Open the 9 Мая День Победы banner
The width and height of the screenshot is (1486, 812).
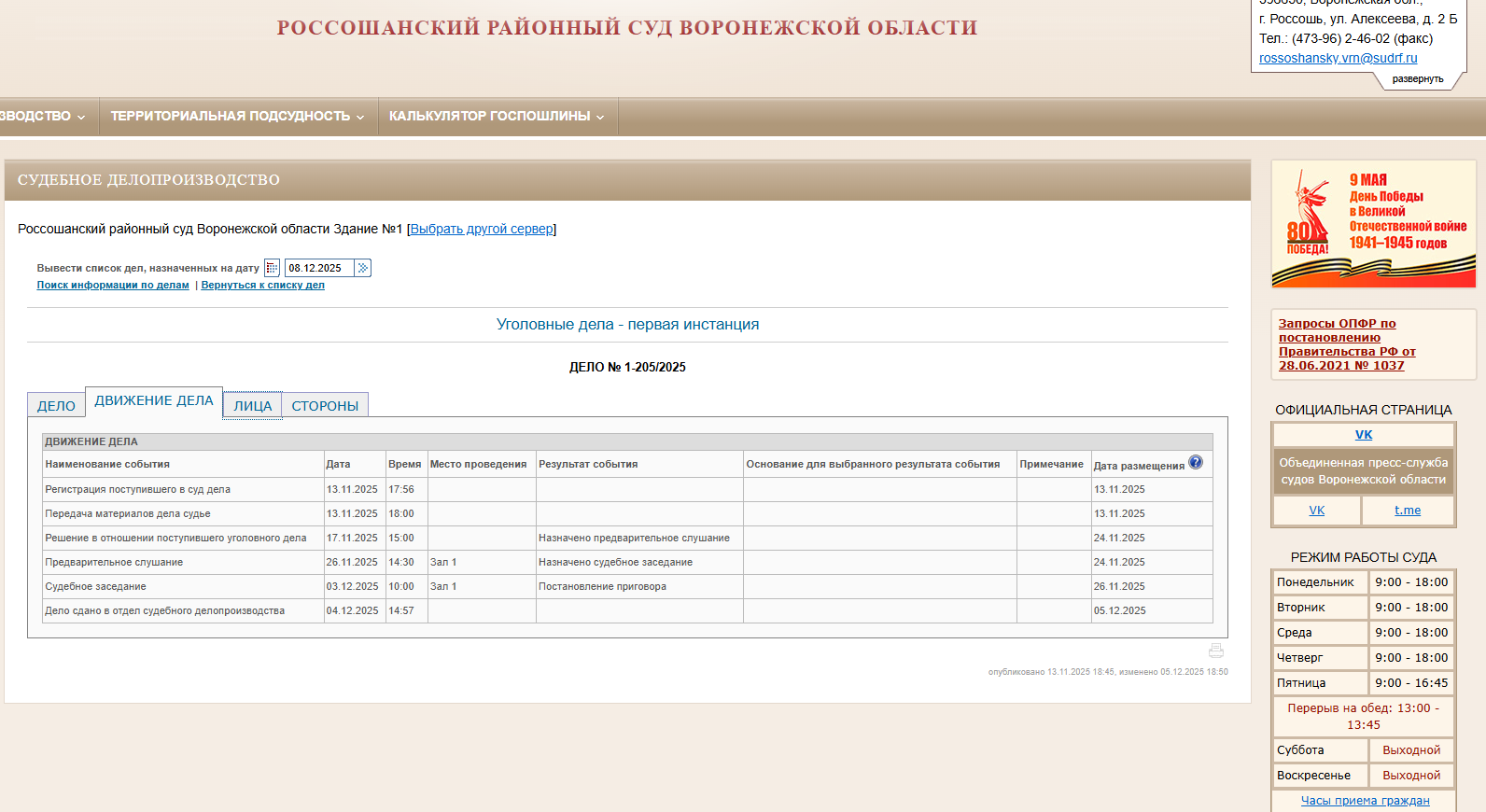point(1373,224)
